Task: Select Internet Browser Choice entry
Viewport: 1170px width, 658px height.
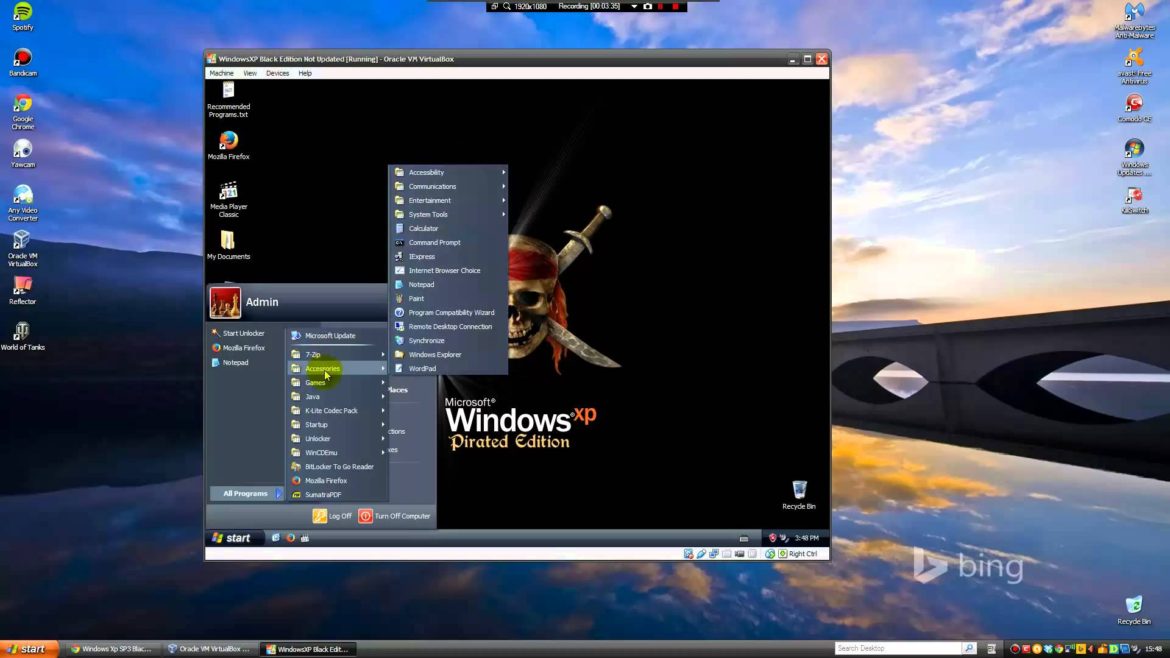Action: (448, 271)
